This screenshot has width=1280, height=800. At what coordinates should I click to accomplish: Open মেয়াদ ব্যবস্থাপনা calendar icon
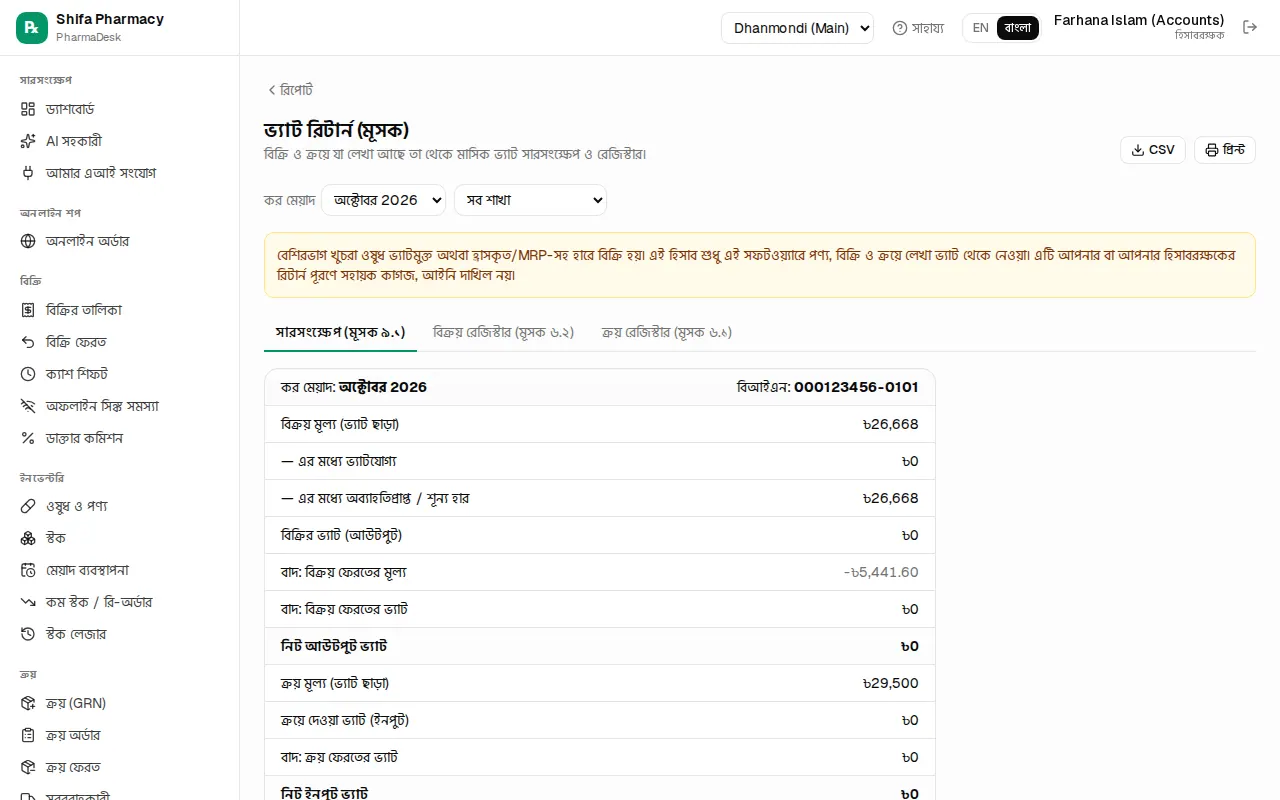pos(28,570)
